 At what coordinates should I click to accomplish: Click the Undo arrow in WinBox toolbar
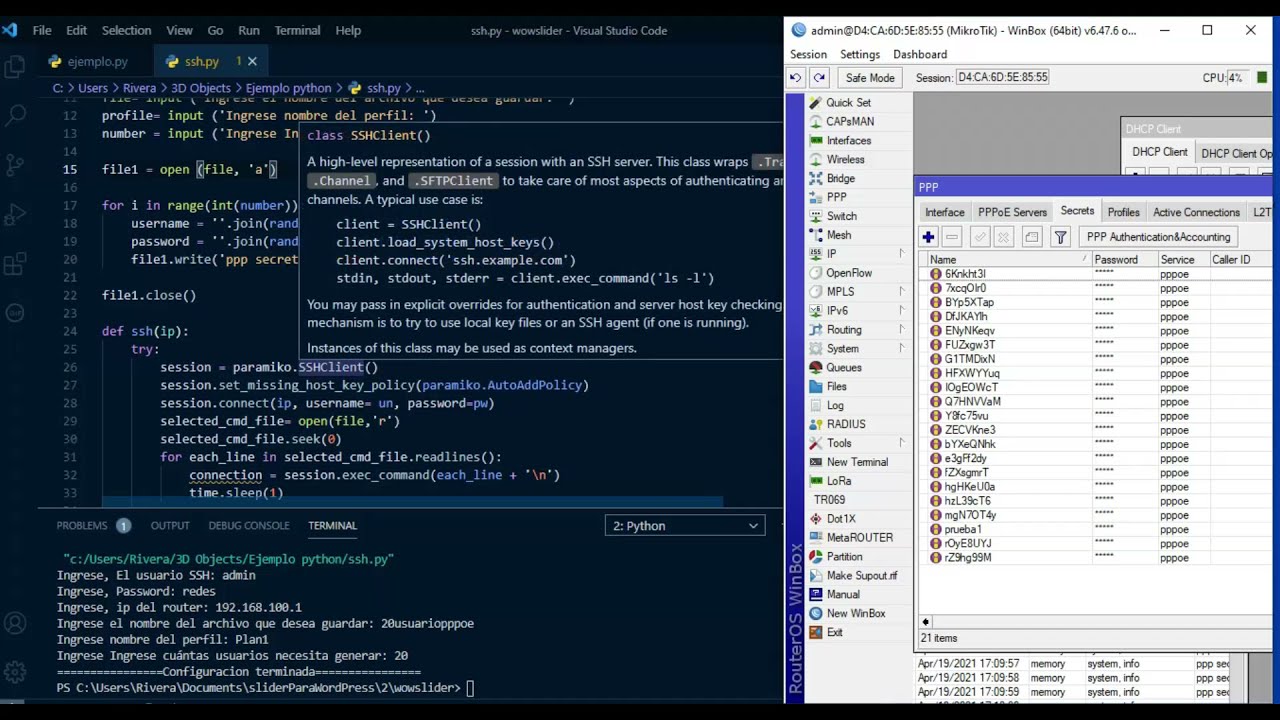[x=796, y=78]
